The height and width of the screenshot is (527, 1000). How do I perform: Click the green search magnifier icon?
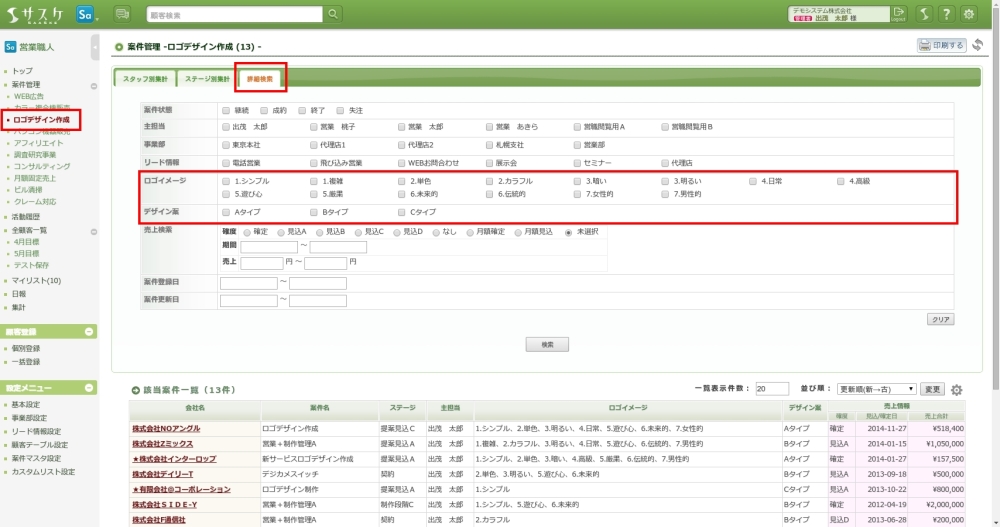coord(333,14)
